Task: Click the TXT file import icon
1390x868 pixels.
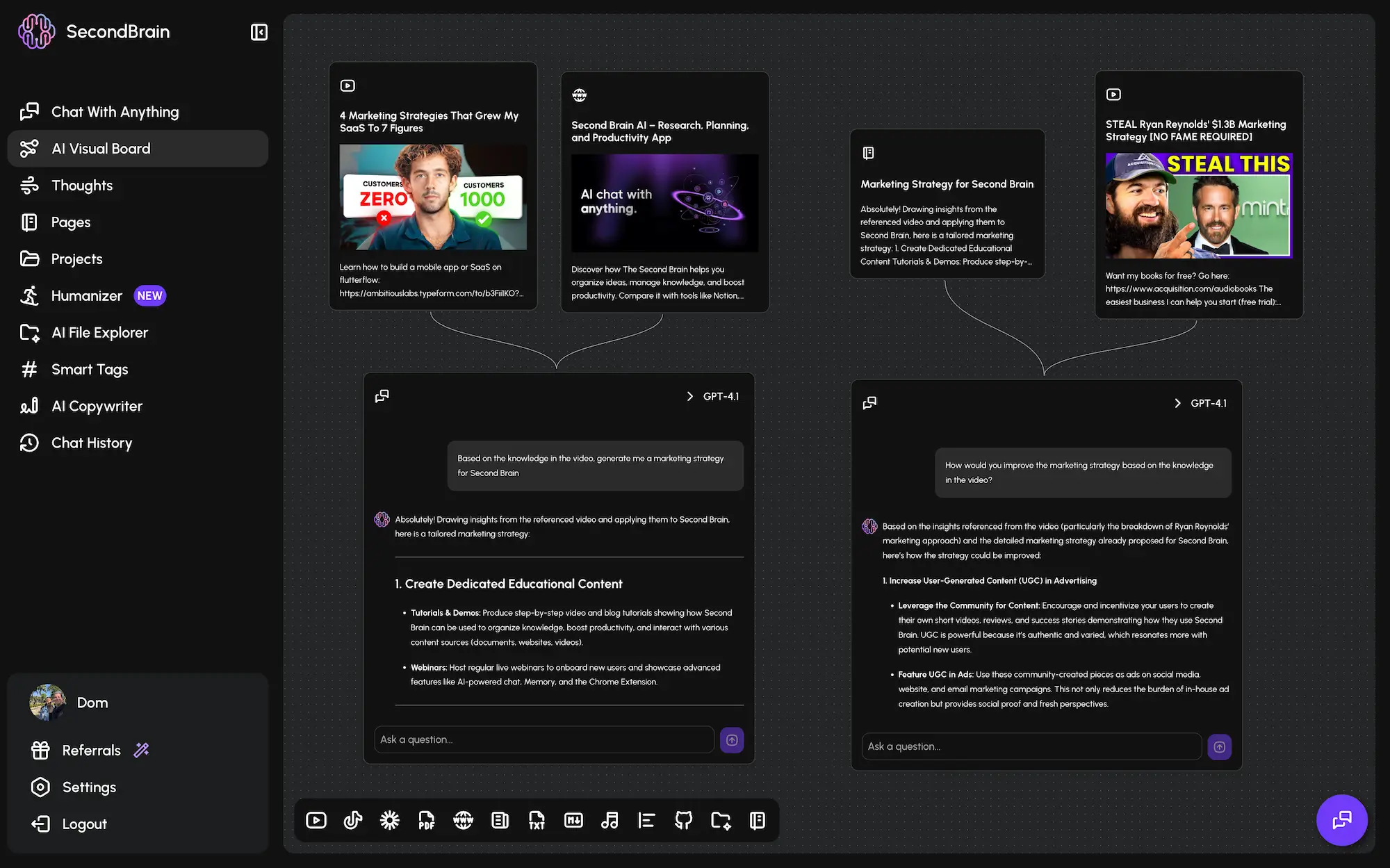Action: pyautogui.click(x=537, y=820)
